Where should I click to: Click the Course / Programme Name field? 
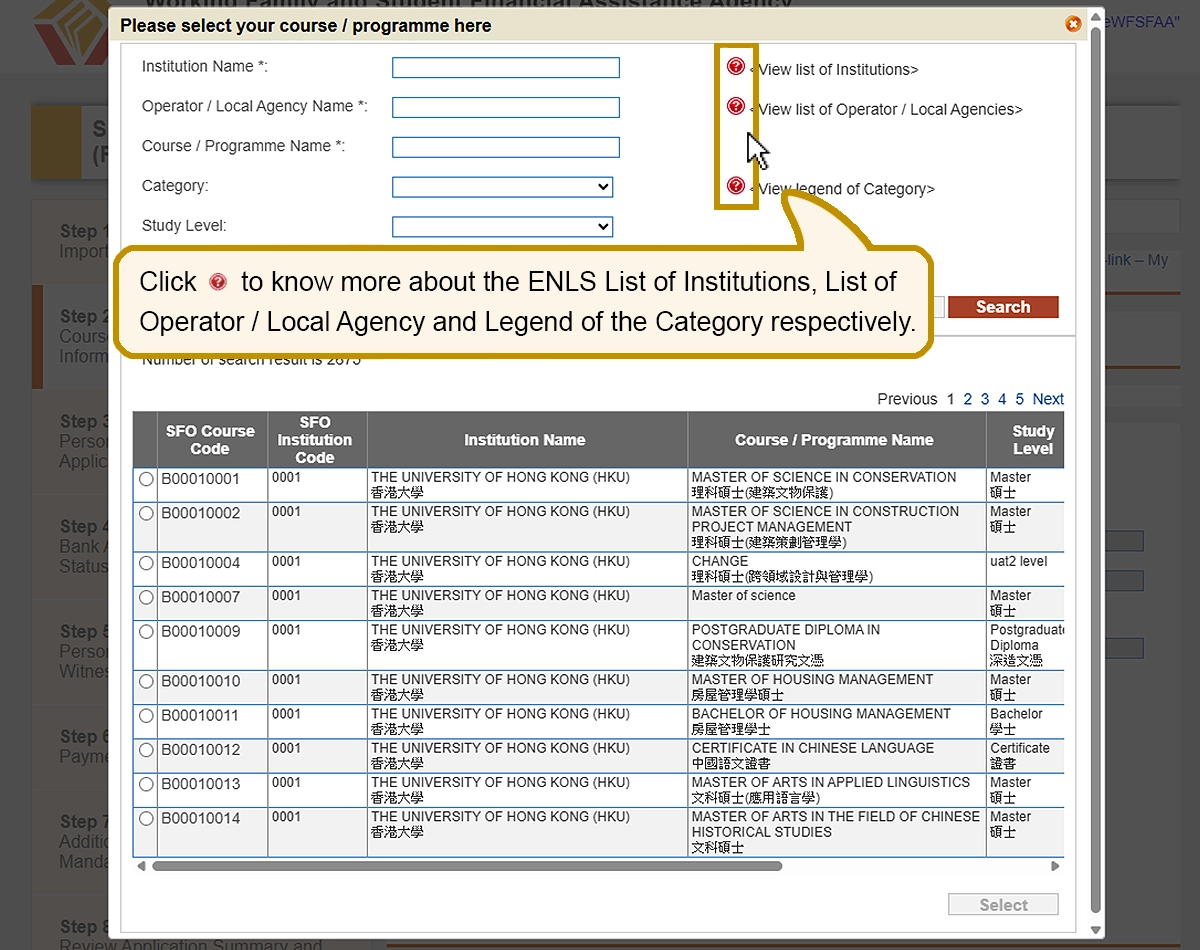coord(505,148)
